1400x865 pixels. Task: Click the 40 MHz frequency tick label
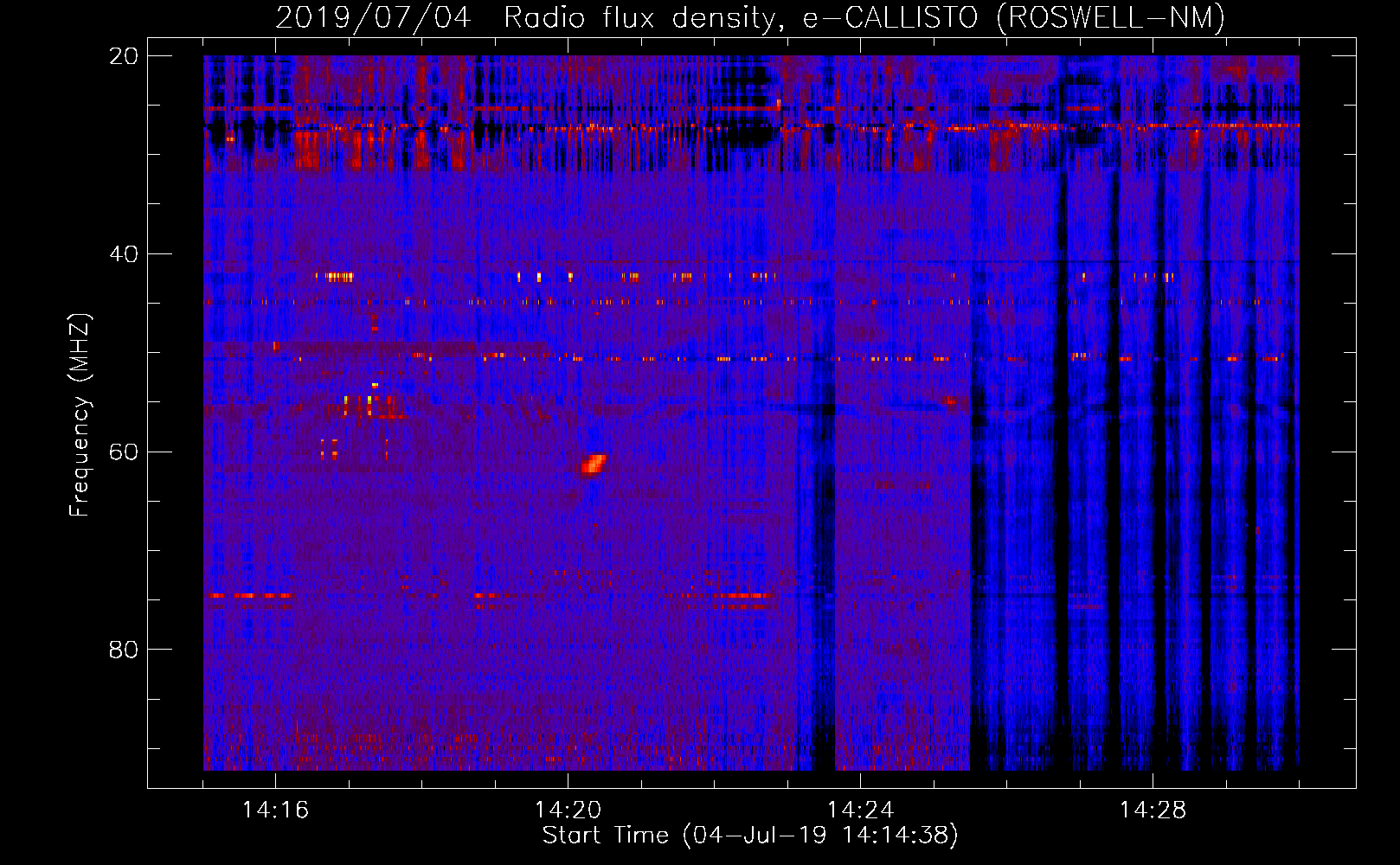point(123,254)
